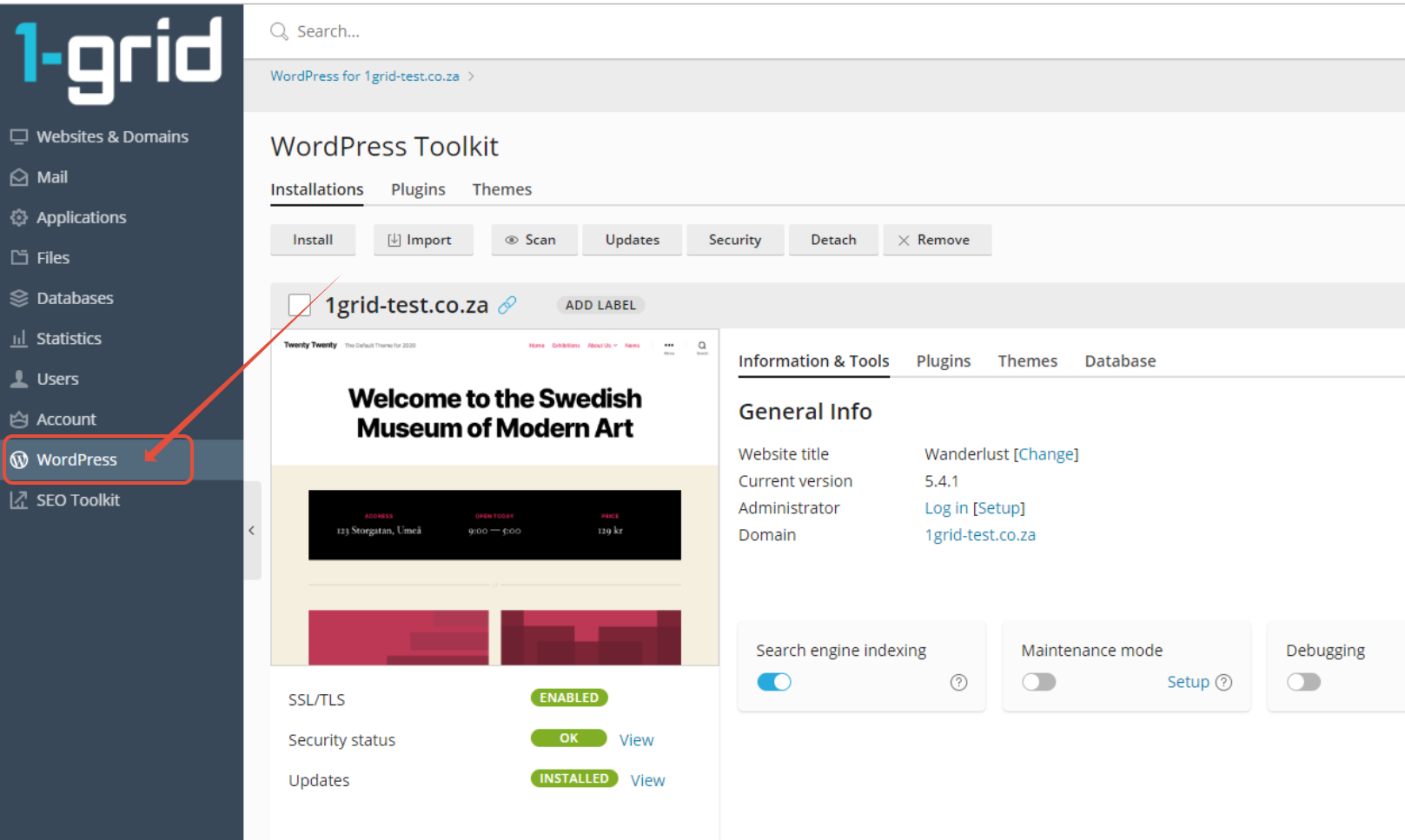View the Updates details
The width and height of the screenshot is (1405, 840).
pyautogui.click(x=647, y=780)
